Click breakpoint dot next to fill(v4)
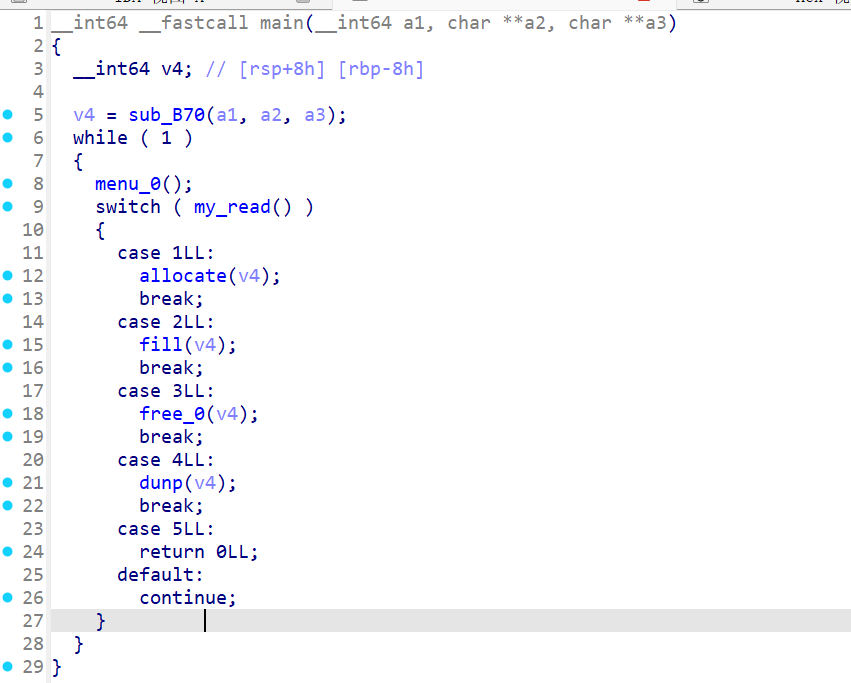 pyautogui.click(x=8, y=345)
